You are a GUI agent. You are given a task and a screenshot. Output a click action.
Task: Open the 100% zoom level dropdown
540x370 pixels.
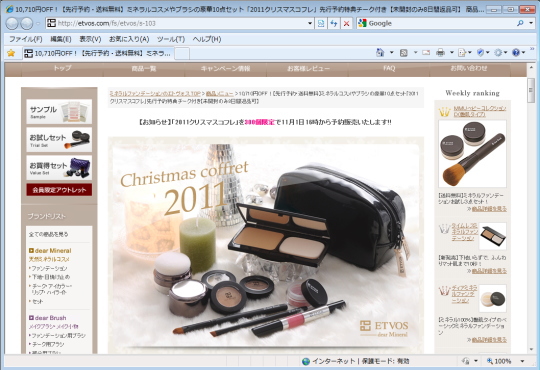522,361
